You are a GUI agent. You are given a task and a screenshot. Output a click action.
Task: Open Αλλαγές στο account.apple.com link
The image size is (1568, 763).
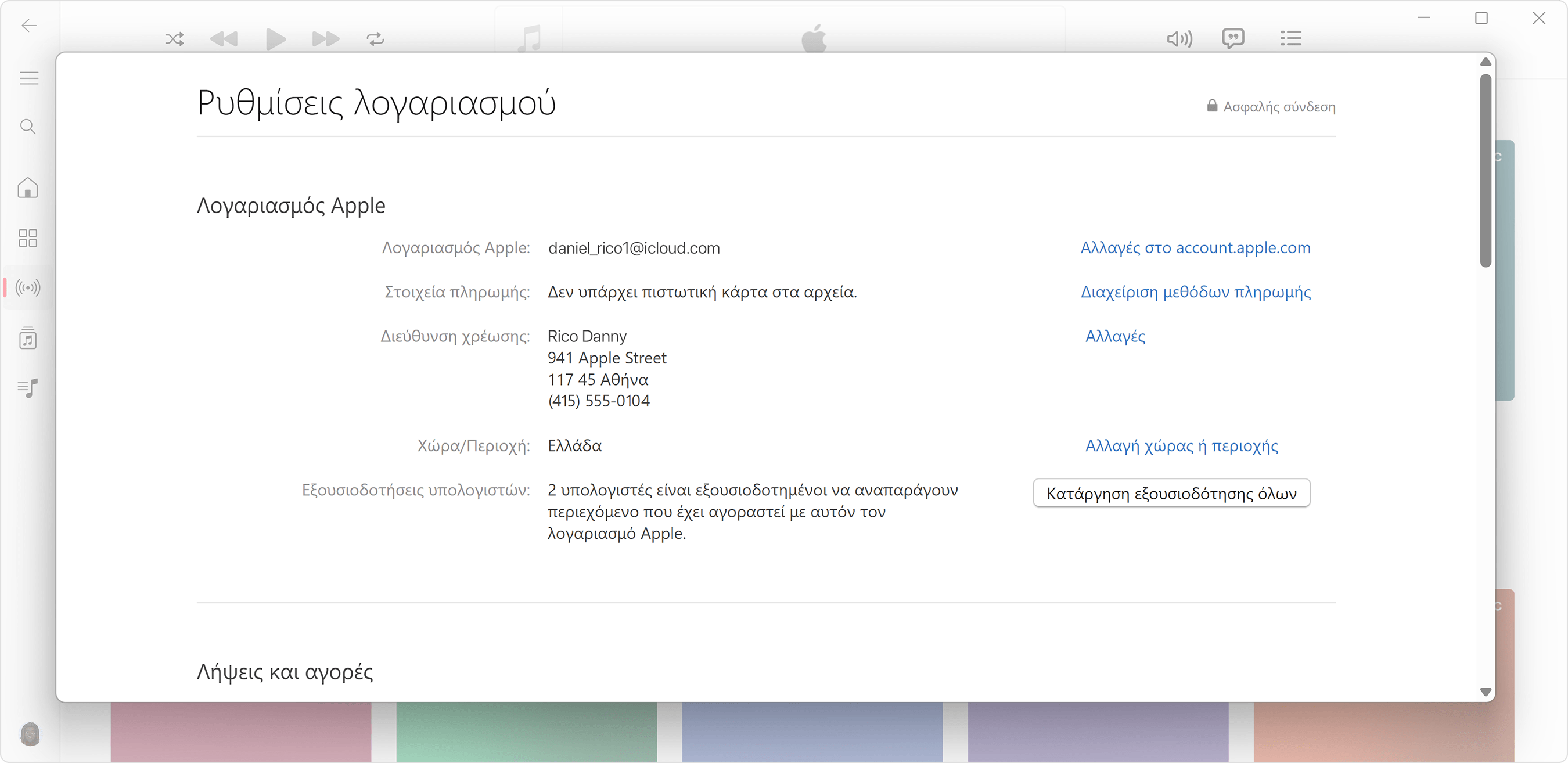(x=1196, y=247)
